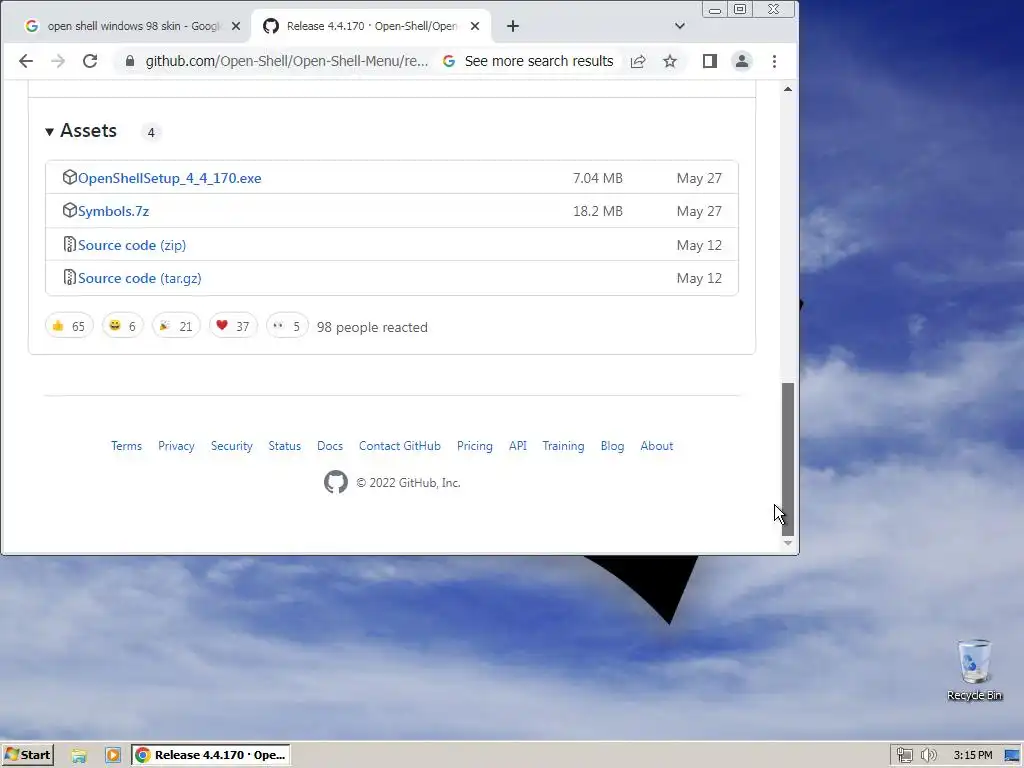Open the media player taskbar icon

(x=113, y=756)
